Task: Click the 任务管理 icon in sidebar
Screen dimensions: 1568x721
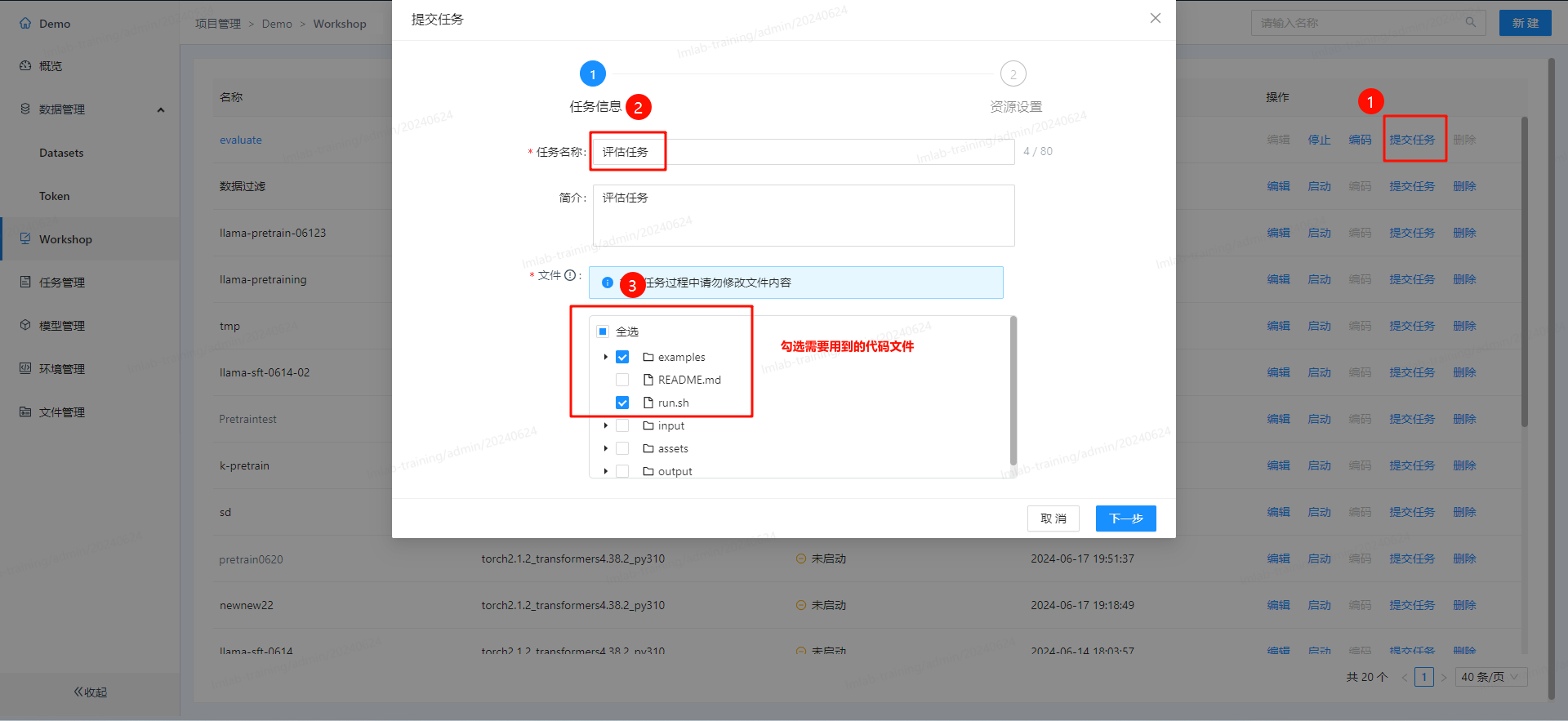Action: coord(25,283)
